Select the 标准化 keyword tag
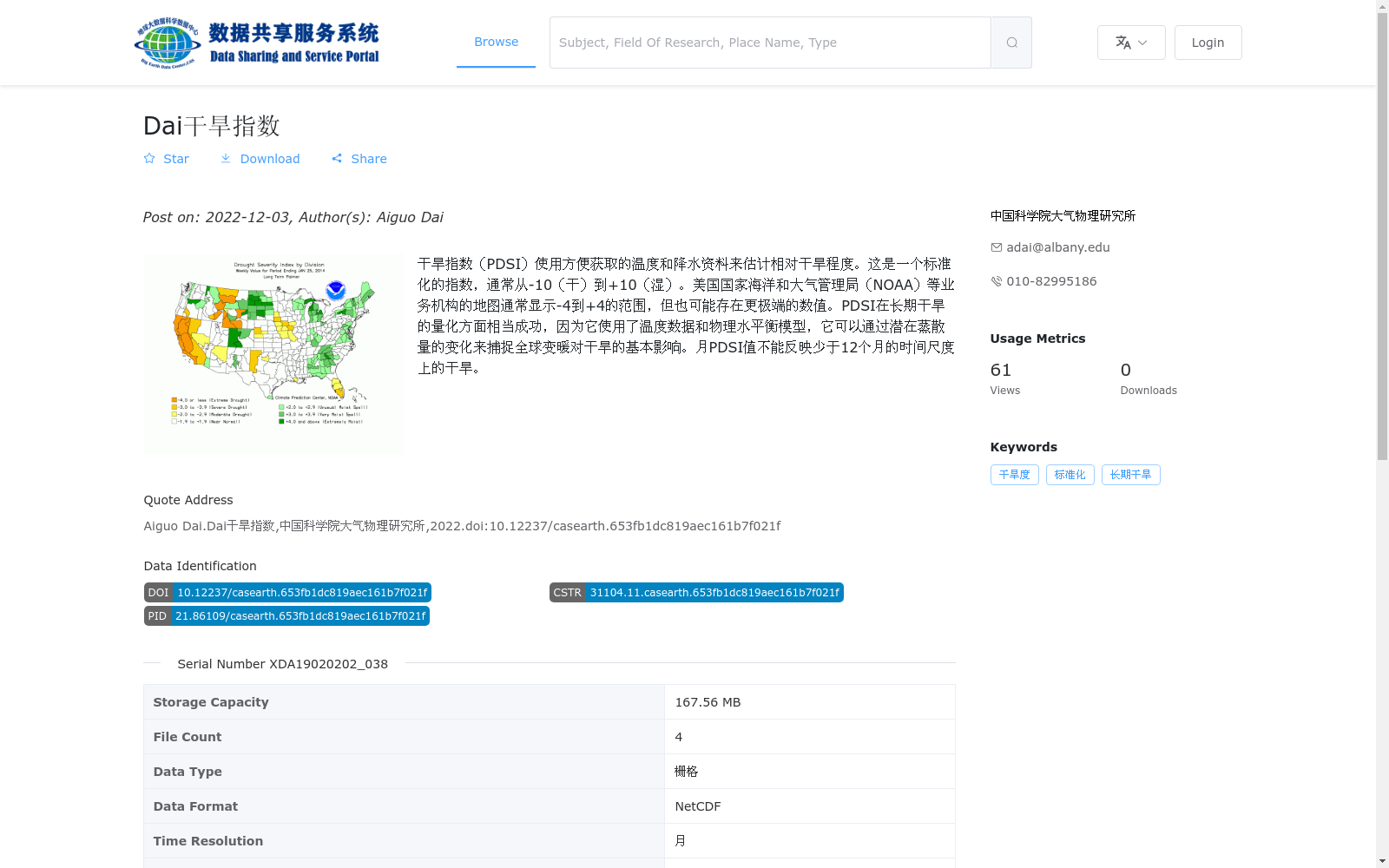The height and width of the screenshot is (868, 1389). [x=1070, y=475]
